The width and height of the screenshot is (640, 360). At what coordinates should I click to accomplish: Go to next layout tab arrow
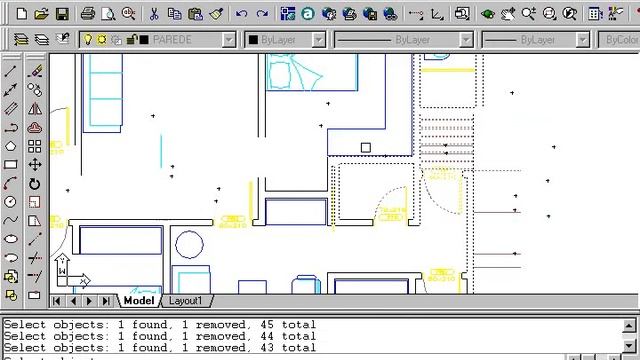(89, 301)
